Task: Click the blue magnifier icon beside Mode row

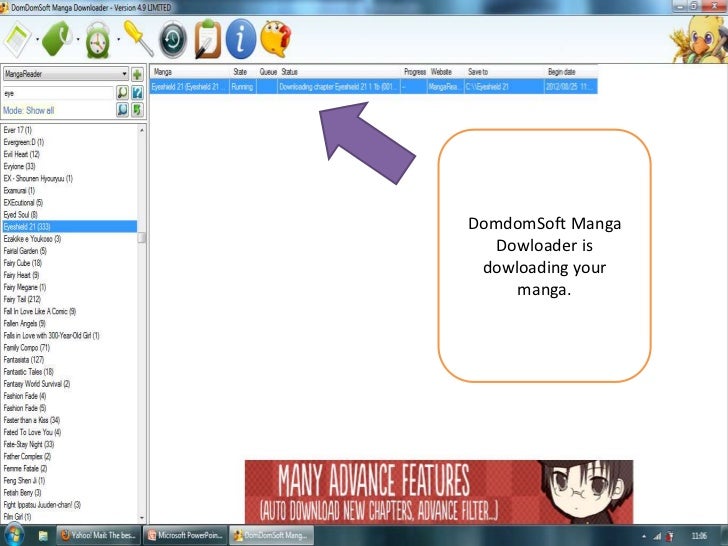Action: 122,110
